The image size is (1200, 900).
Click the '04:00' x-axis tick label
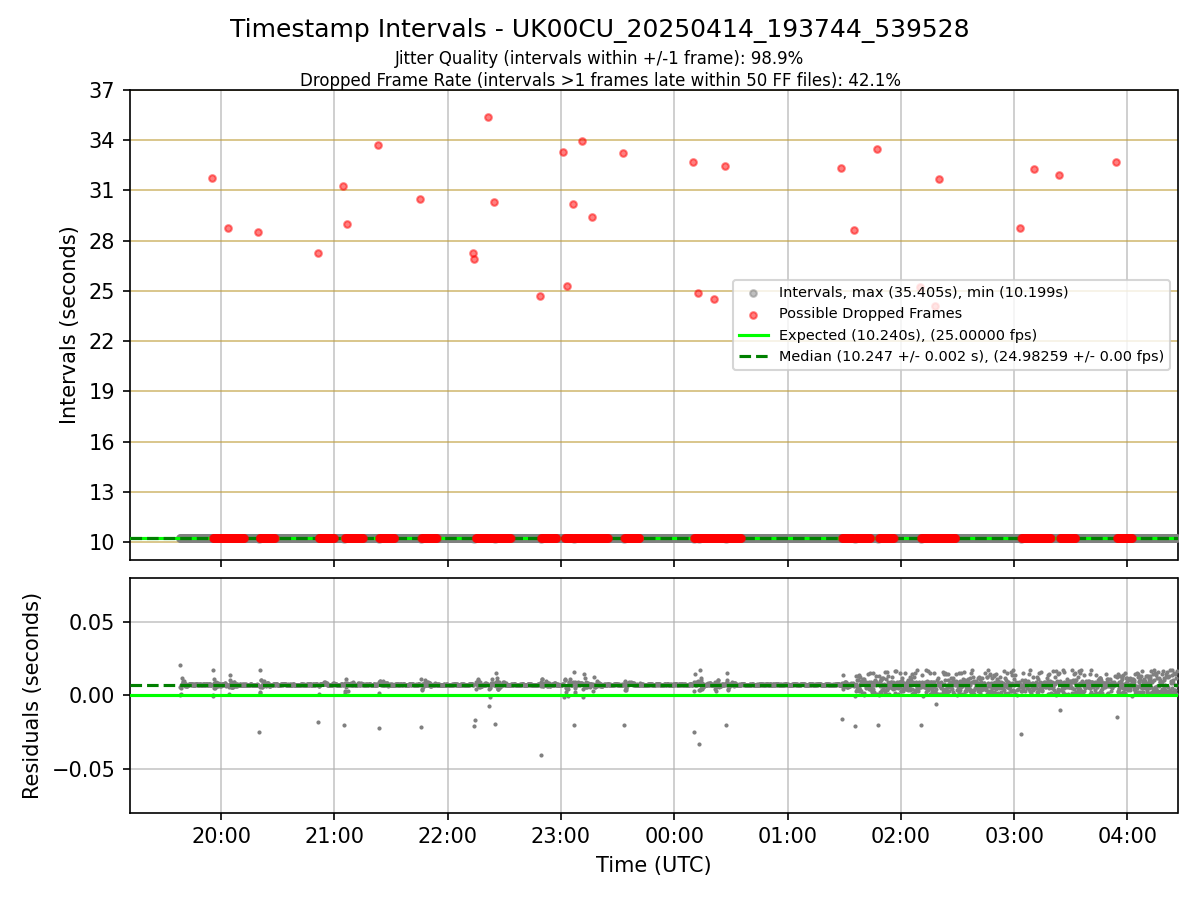coord(1127,836)
